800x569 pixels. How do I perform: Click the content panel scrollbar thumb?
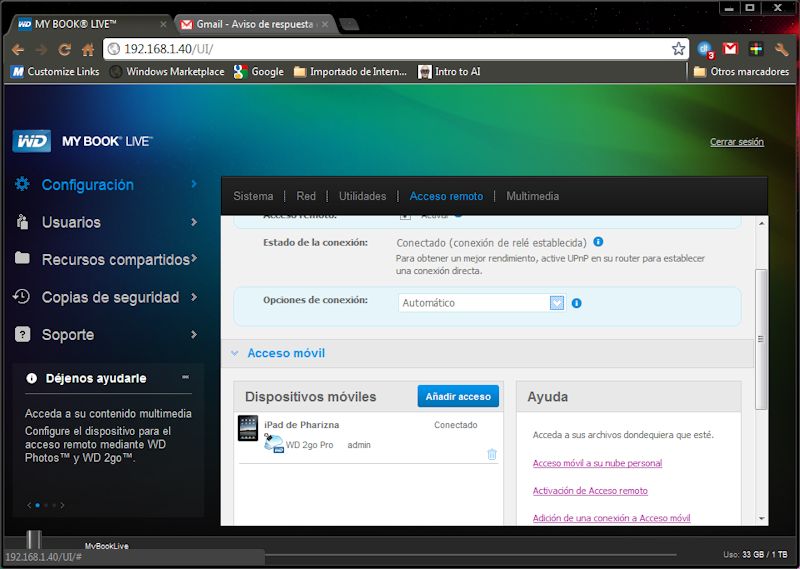(761, 339)
